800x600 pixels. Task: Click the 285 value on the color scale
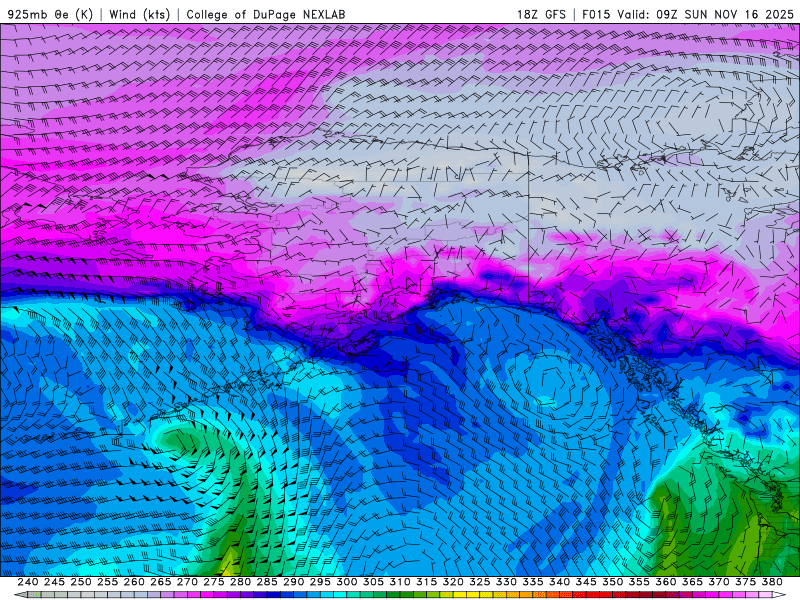point(267,582)
